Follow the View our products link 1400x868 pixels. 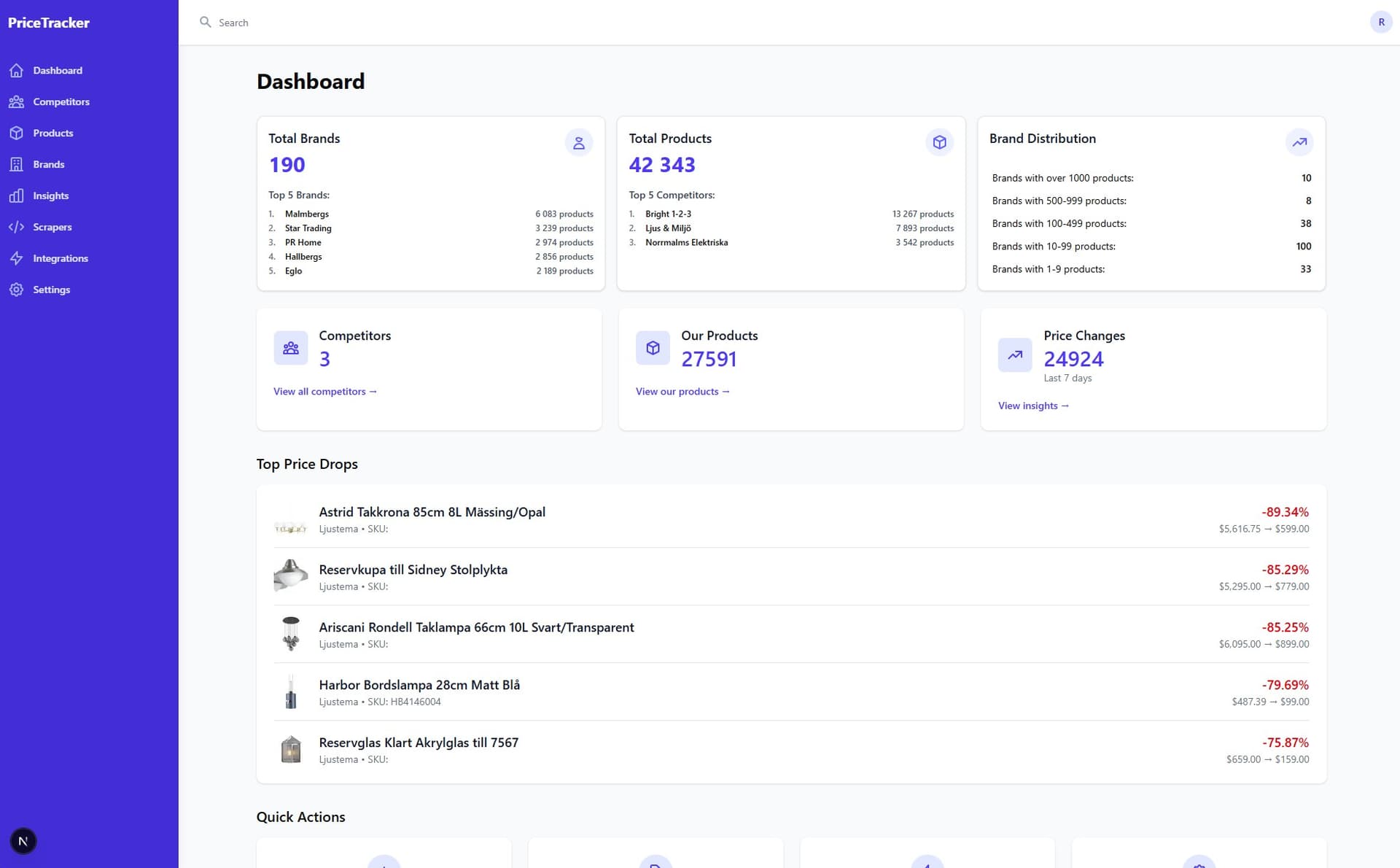(682, 392)
